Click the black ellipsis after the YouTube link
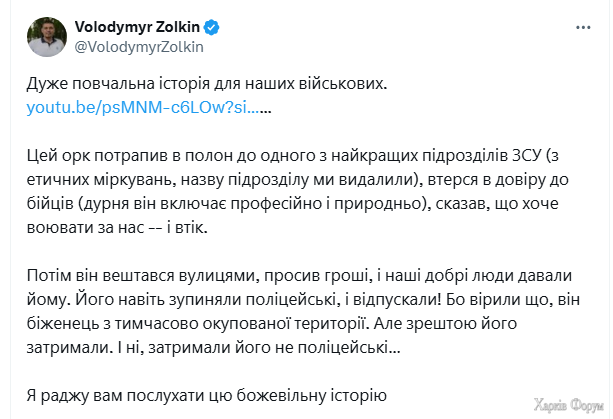The height and width of the screenshot is (419, 613). tap(266, 111)
